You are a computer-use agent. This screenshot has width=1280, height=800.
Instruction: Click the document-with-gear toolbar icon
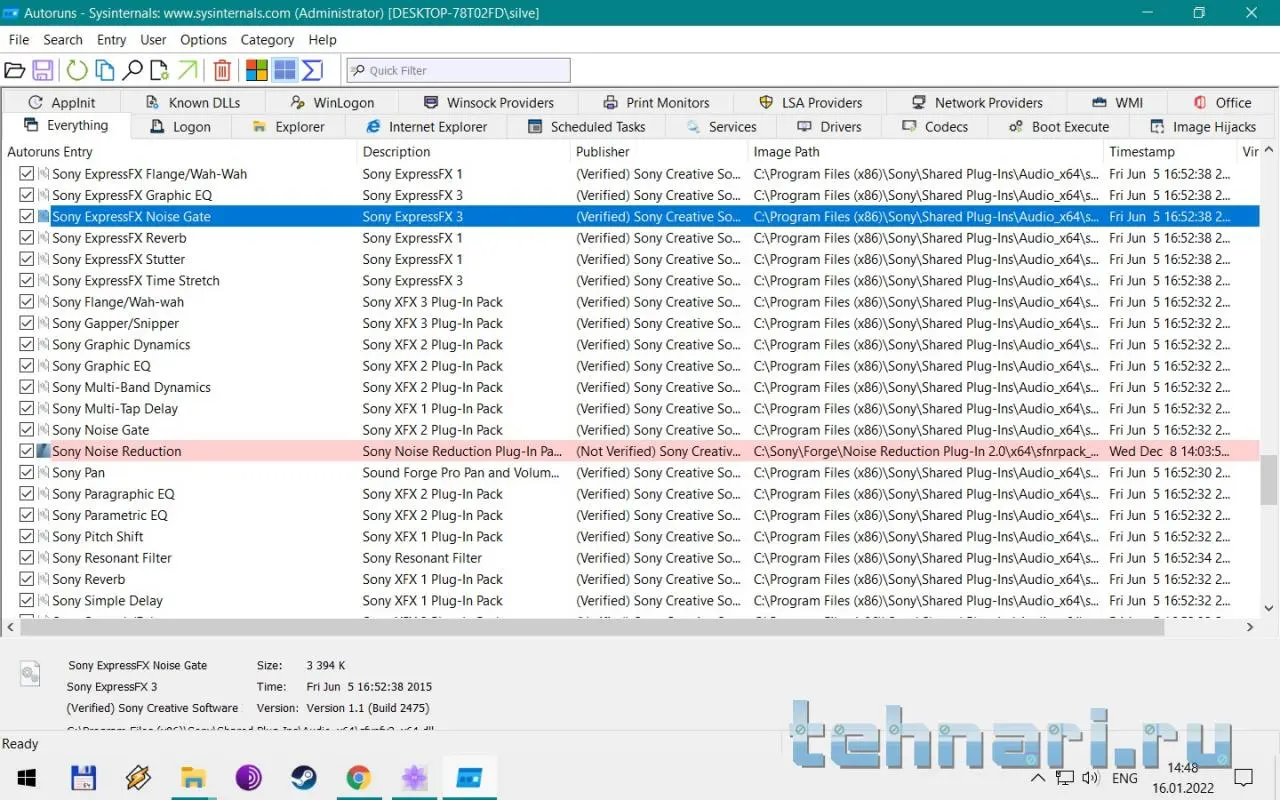pyautogui.click(x=159, y=70)
